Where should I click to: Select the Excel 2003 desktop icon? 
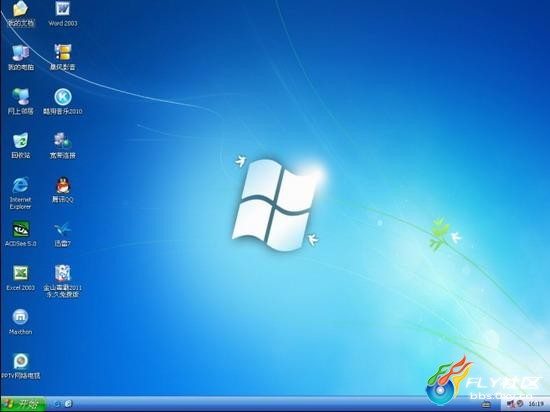[x=21, y=278]
